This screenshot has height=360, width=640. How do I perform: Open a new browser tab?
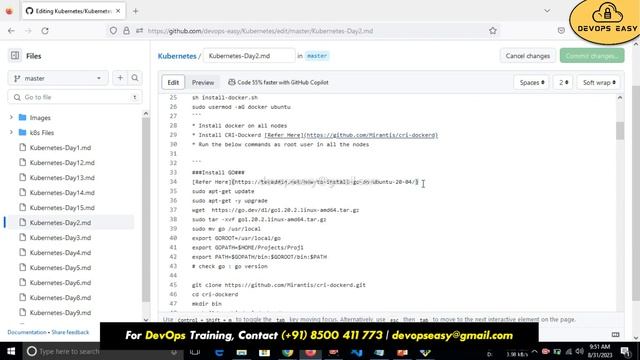136,11
